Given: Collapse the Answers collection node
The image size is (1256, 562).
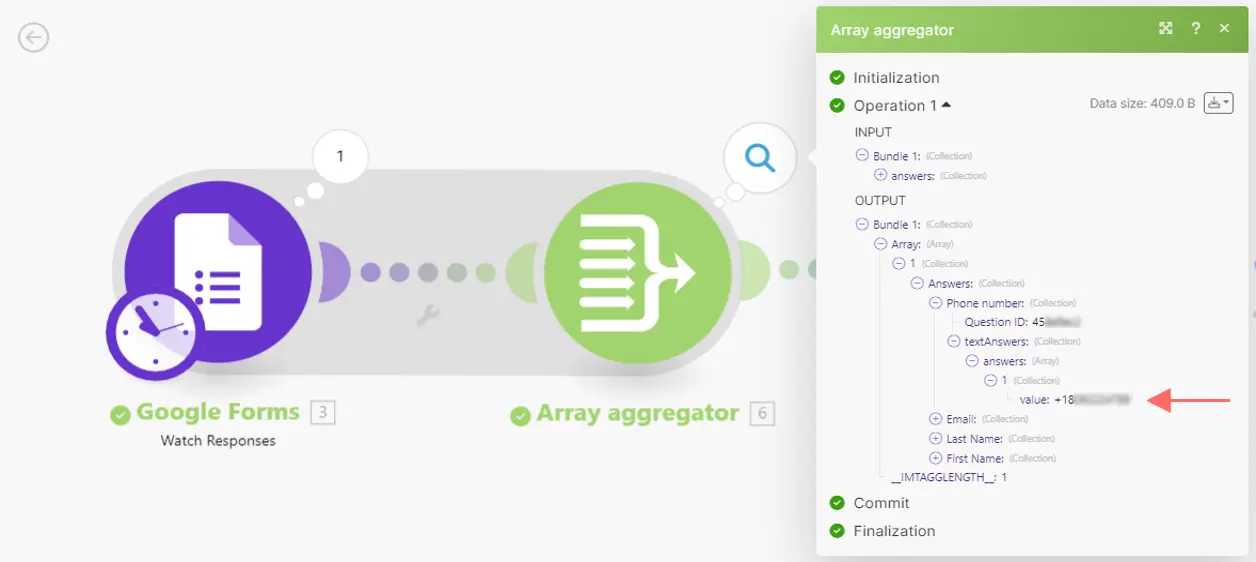Looking at the screenshot, I should (x=918, y=283).
